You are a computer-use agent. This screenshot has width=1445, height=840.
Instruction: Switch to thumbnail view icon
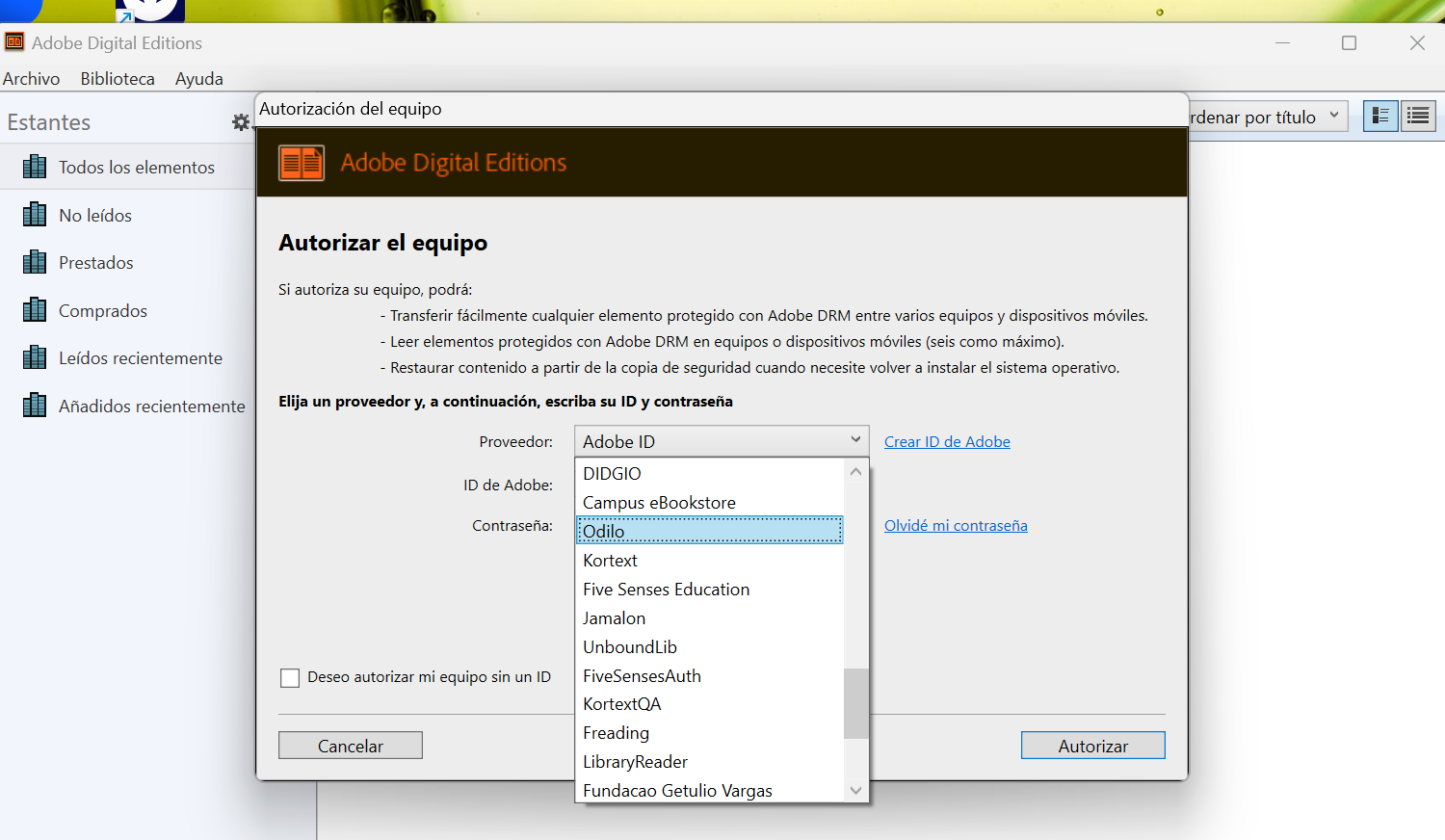coord(1380,117)
